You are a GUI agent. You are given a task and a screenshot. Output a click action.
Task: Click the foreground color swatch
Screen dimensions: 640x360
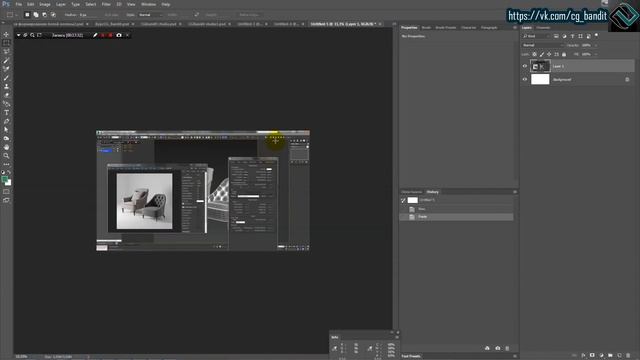(4, 179)
